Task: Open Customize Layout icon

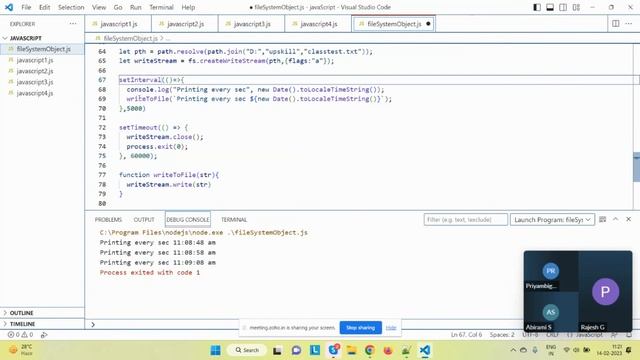Action: (x=576, y=7)
